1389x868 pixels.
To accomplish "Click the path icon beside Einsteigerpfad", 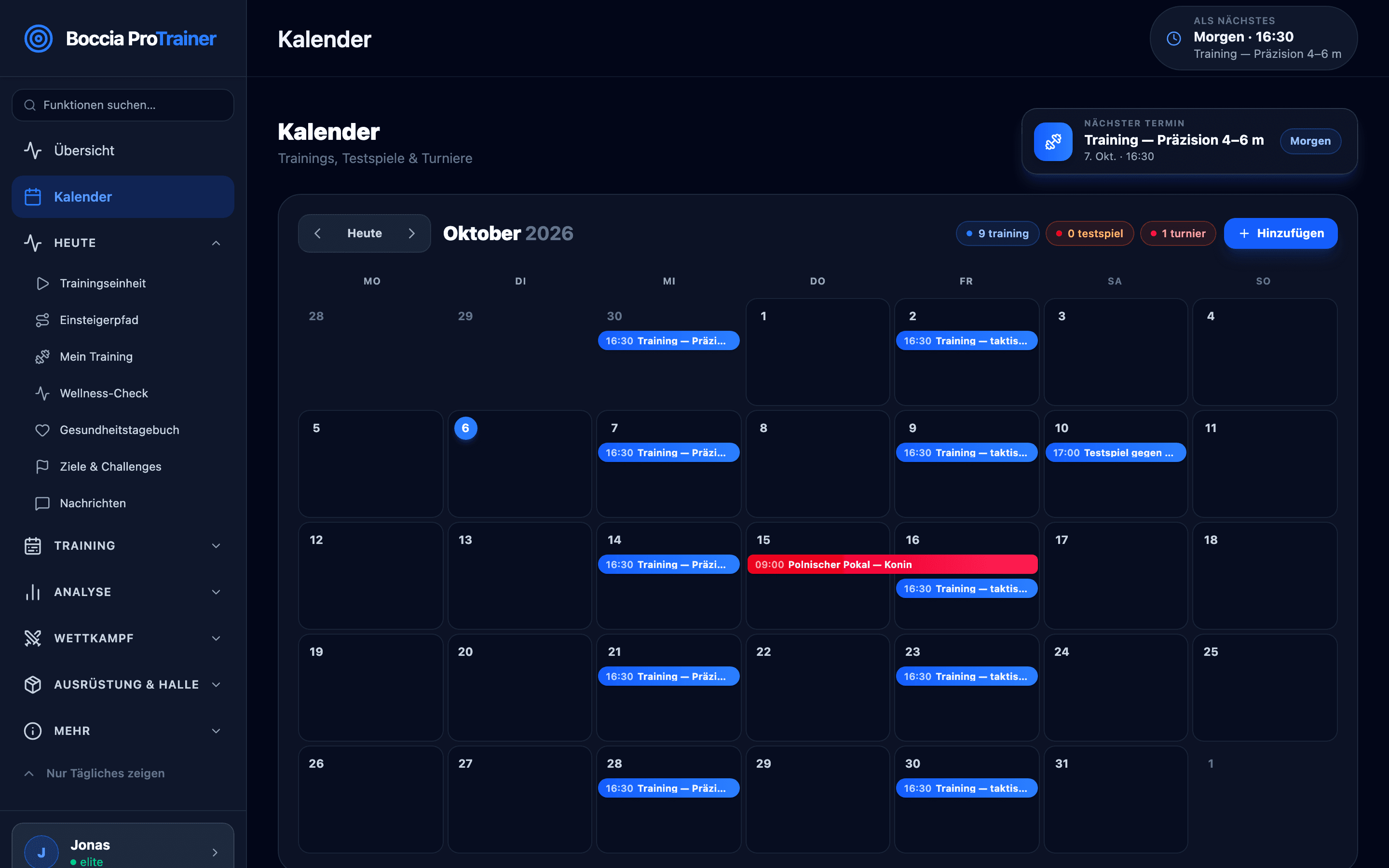I will 42,320.
